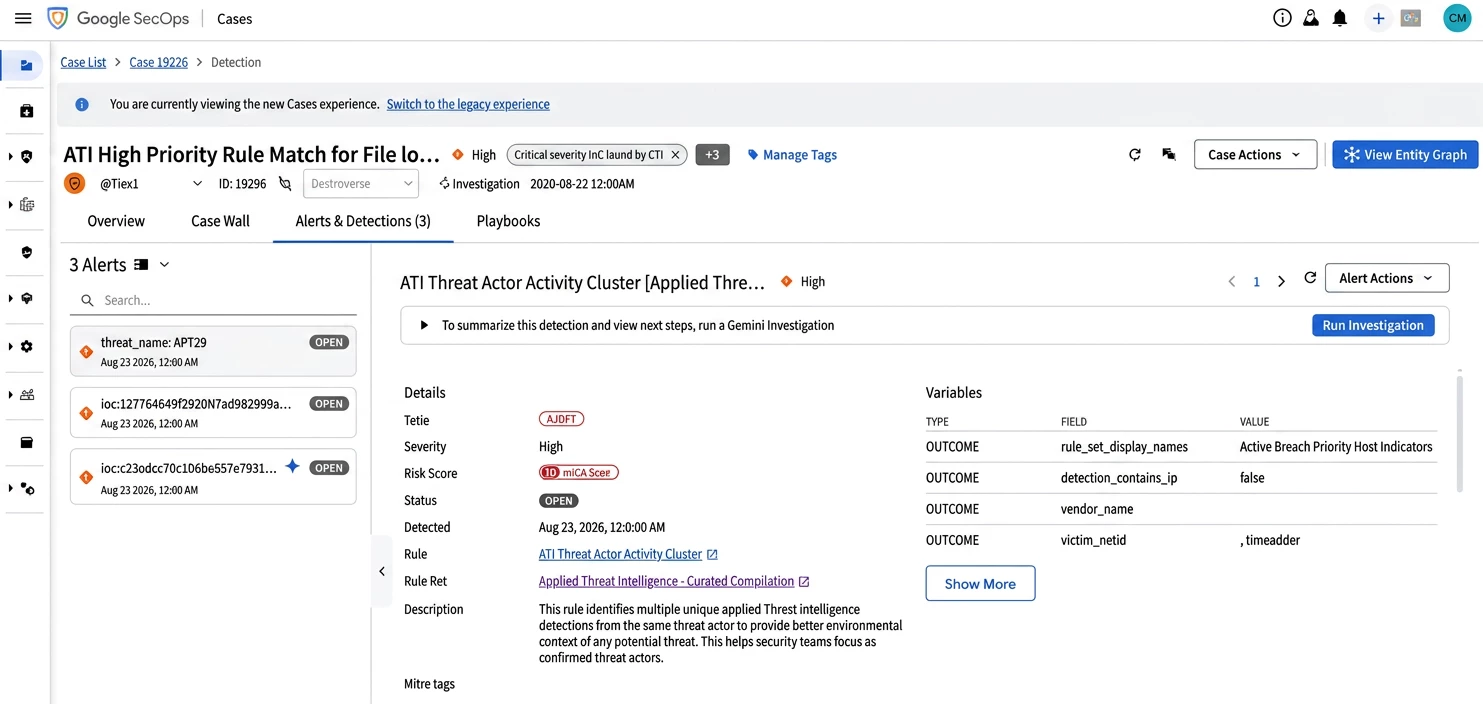
Task: Click the View Entity Graph button
Action: tap(1405, 155)
